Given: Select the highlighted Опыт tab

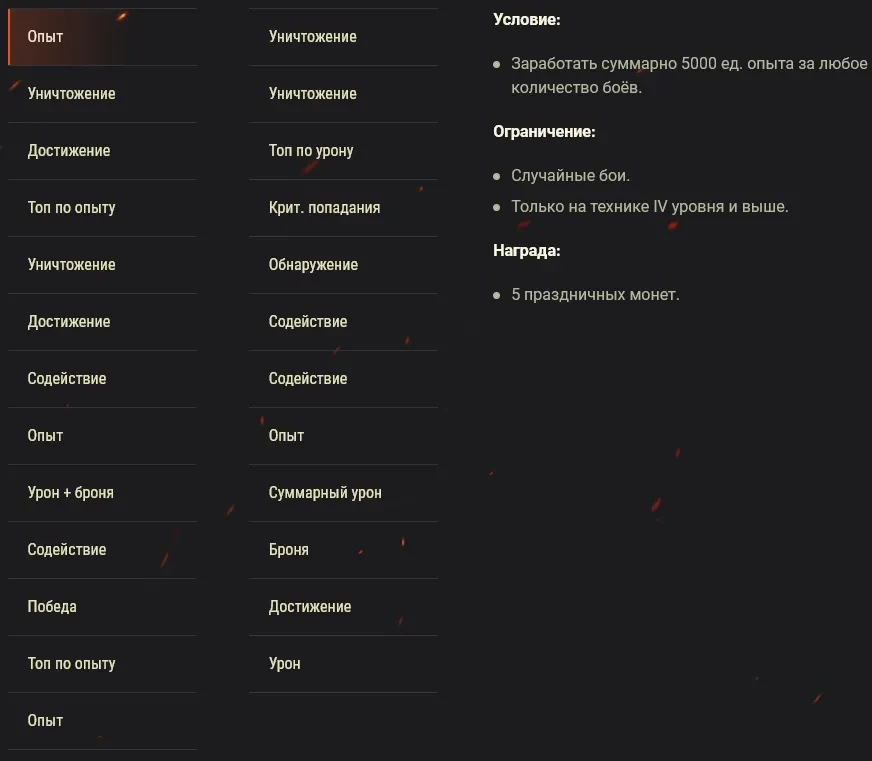Looking at the screenshot, I should tap(46, 37).
